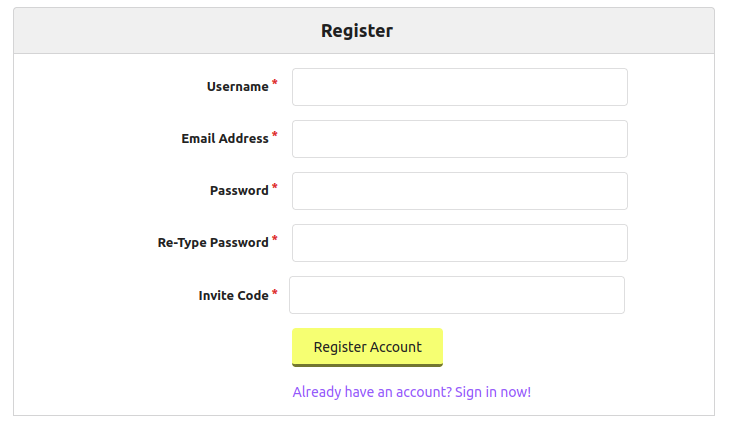Click the Invite Code label
Image resolution: width=740 pixels, height=427 pixels.
pos(233,296)
